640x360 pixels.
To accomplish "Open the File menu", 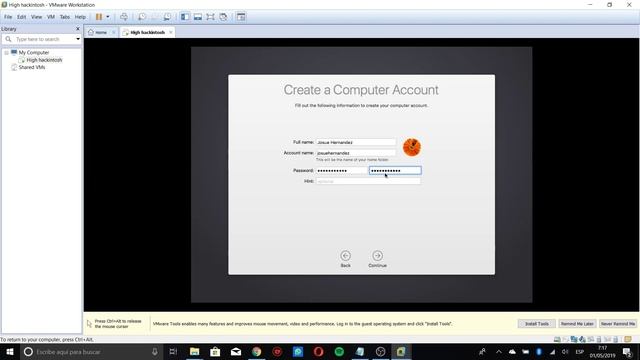I will (8, 17).
